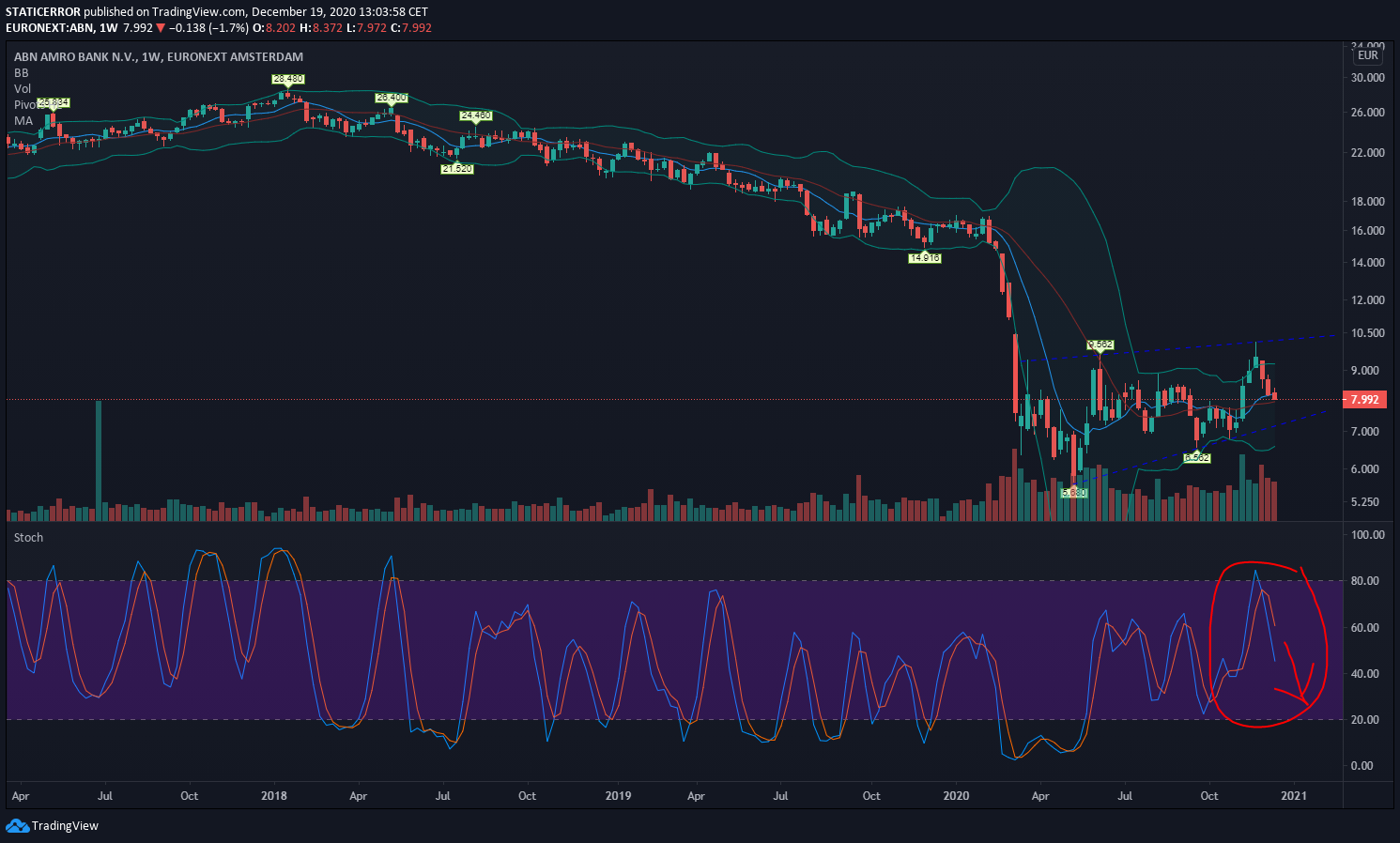Click the Stoch indicator label
The height and width of the screenshot is (843, 1400).
[x=28, y=537]
